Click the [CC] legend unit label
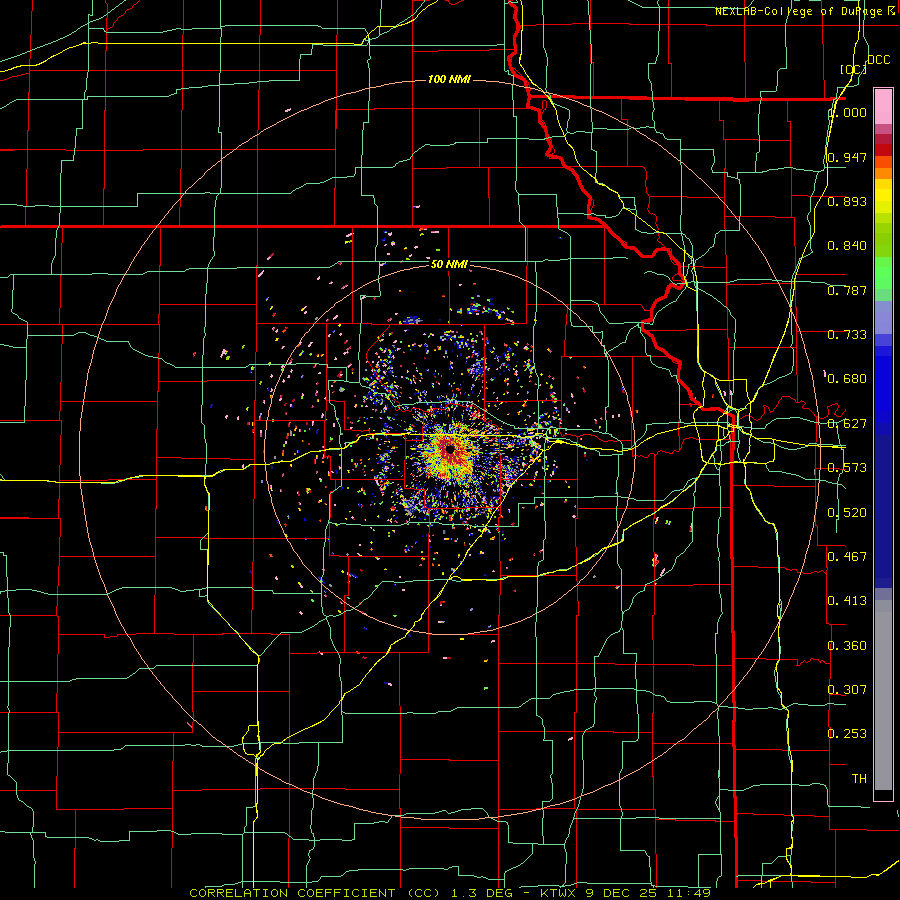900x900 pixels. coord(854,69)
